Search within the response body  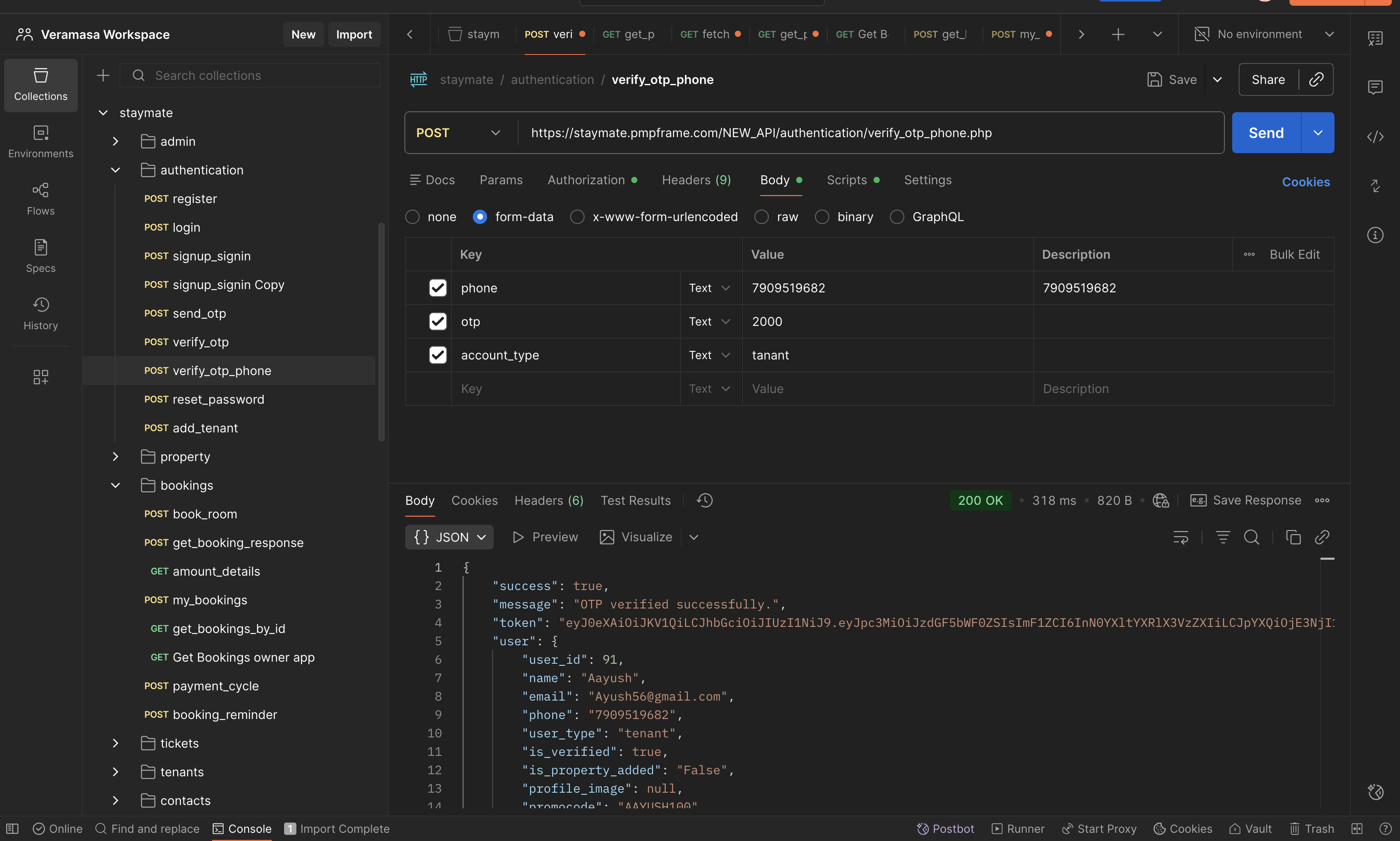click(1251, 537)
